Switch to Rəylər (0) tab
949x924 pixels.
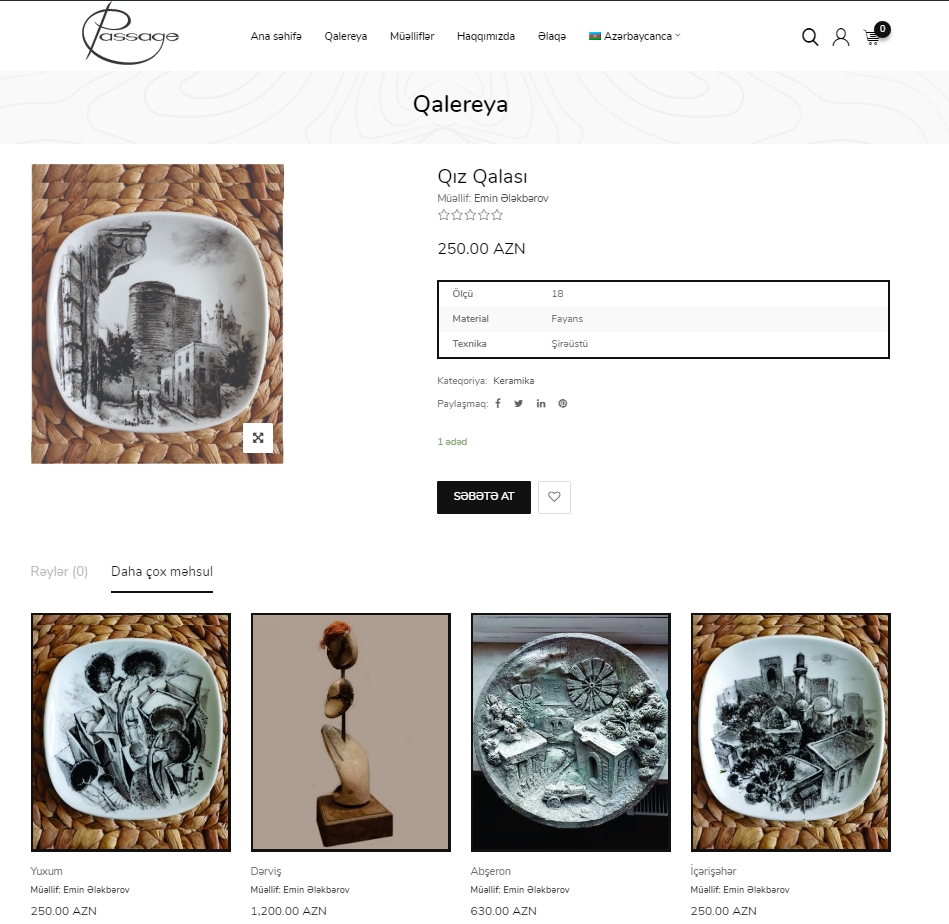pos(59,571)
